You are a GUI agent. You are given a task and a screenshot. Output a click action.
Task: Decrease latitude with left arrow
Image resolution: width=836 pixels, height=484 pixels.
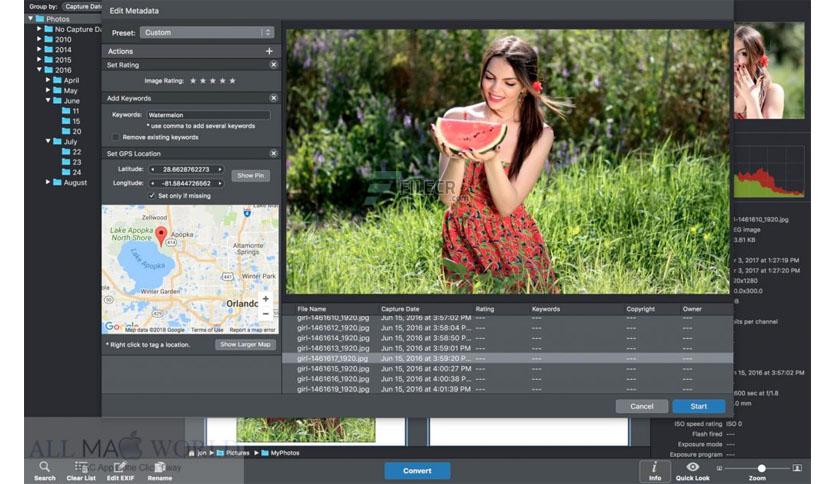(x=152, y=170)
